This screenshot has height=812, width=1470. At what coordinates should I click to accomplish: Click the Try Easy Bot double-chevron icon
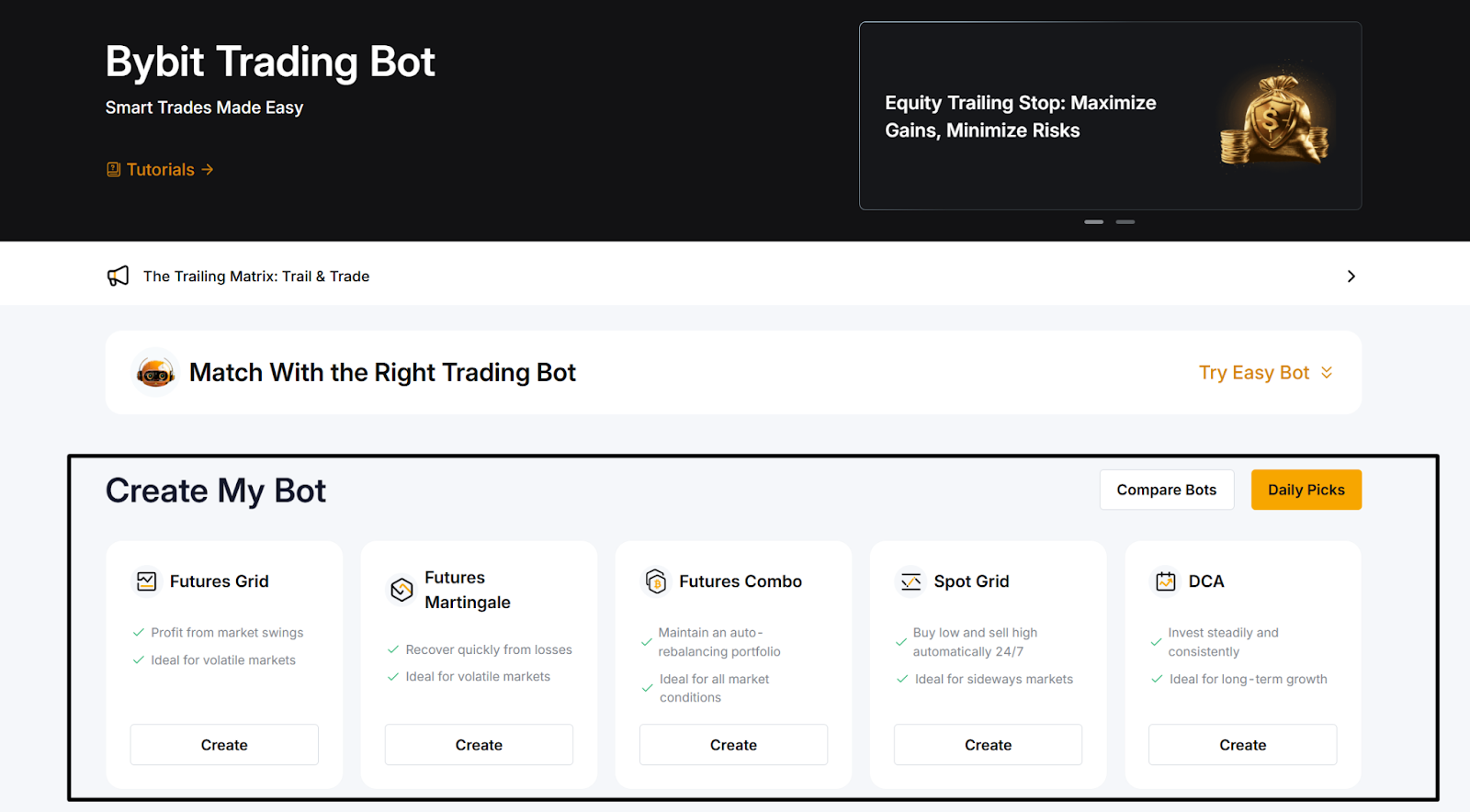(1327, 372)
